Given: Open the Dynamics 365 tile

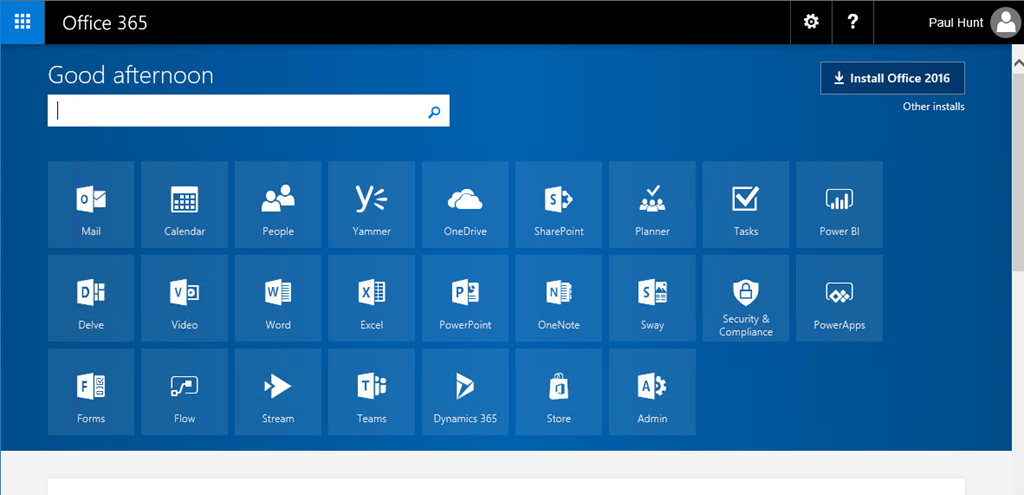Looking at the screenshot, I should click(x=465, y=391).
